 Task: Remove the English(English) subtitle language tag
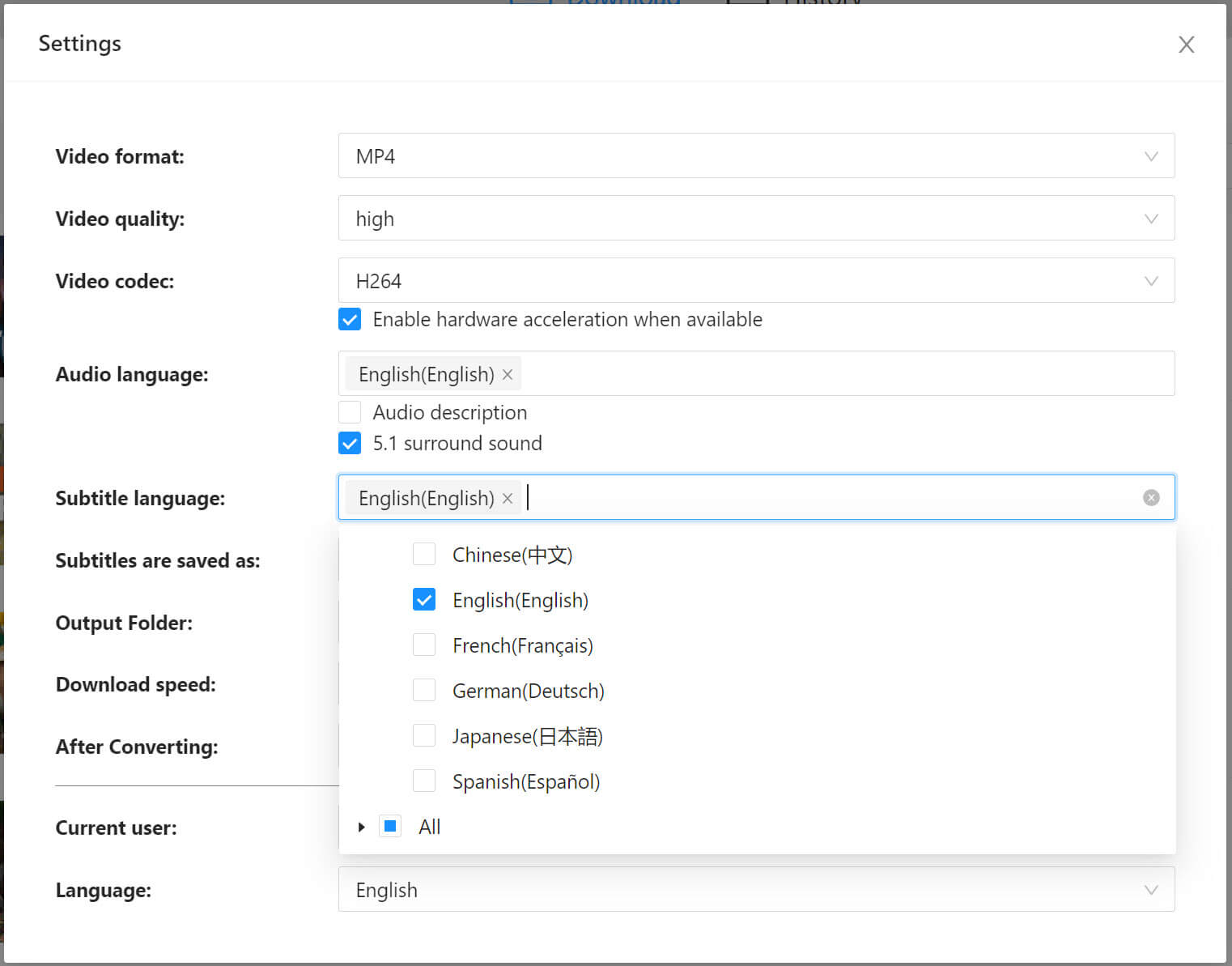click(508, 498)
